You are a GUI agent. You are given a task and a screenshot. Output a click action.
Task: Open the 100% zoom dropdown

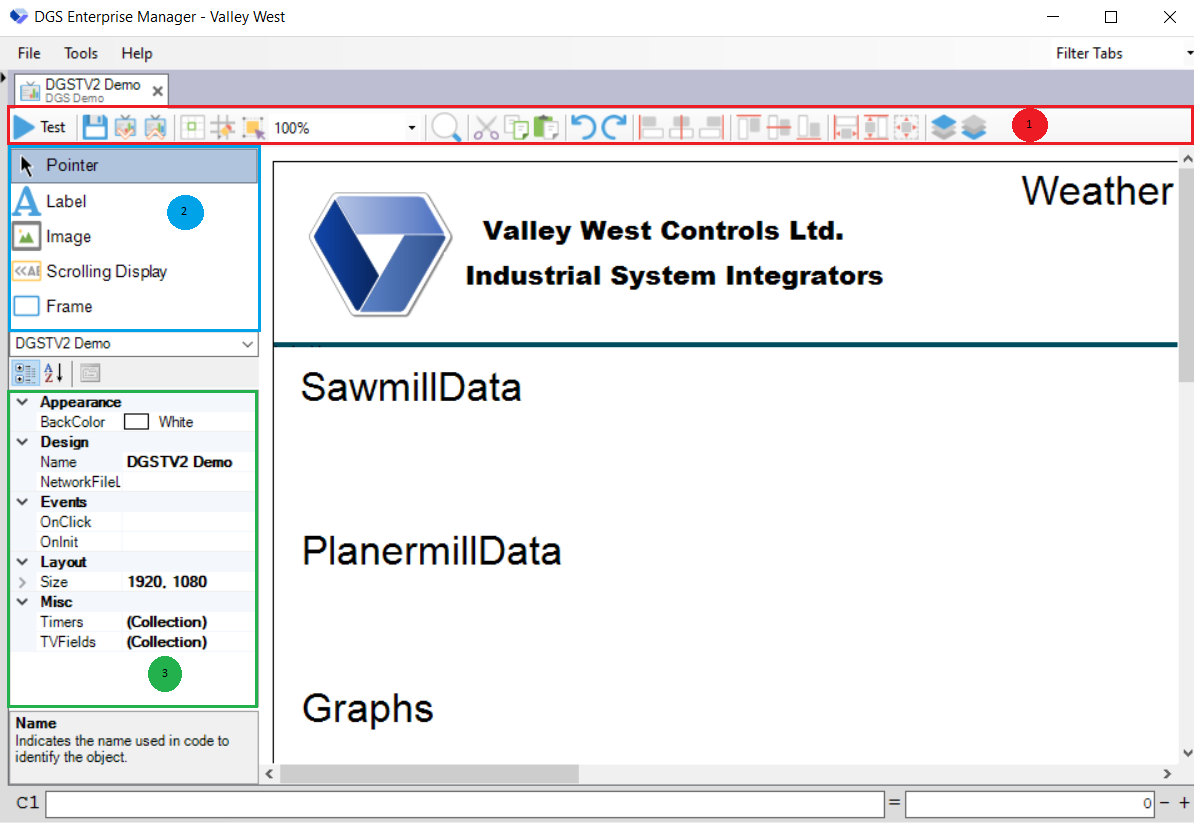pyautogui.click(x=412, y=128)
